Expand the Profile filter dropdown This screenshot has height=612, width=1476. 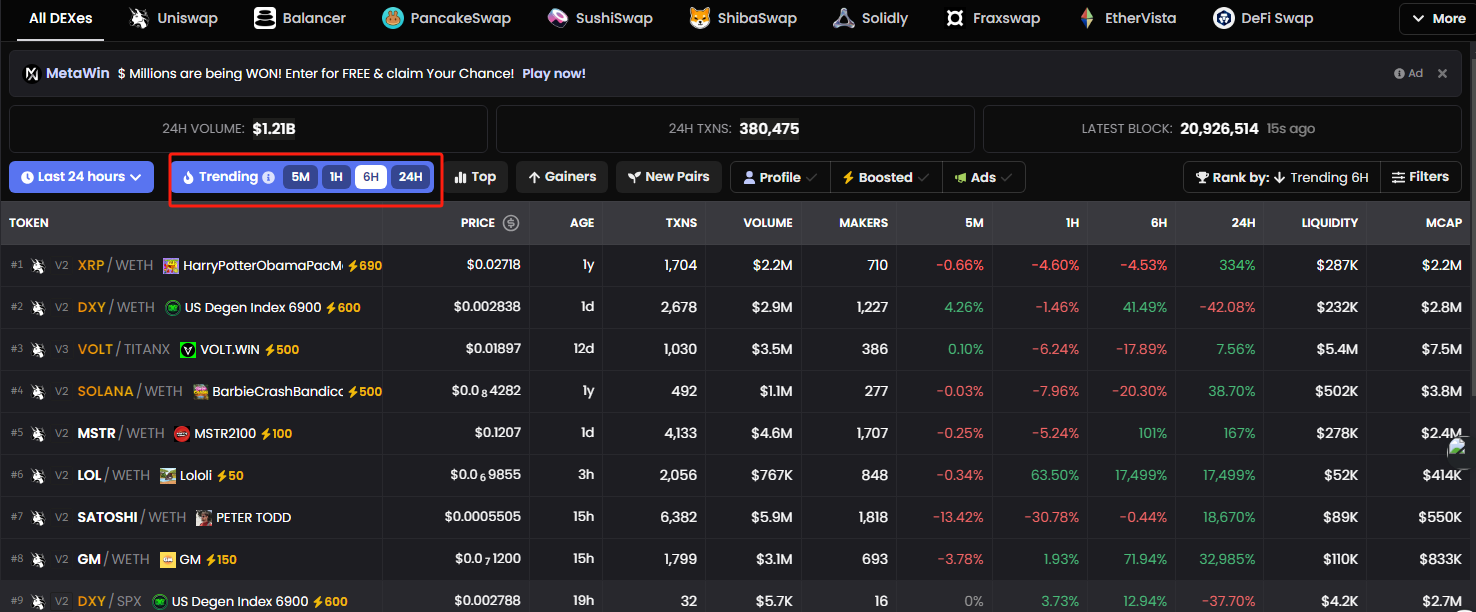click(780, 177)
